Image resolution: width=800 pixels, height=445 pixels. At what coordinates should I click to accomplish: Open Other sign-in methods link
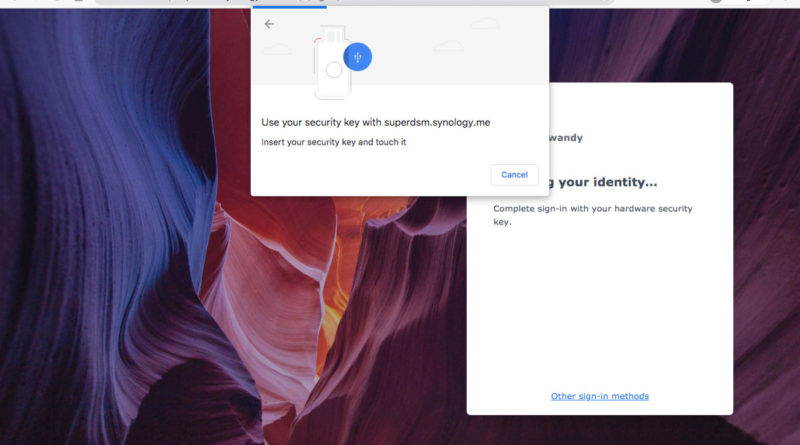point(599,396)
